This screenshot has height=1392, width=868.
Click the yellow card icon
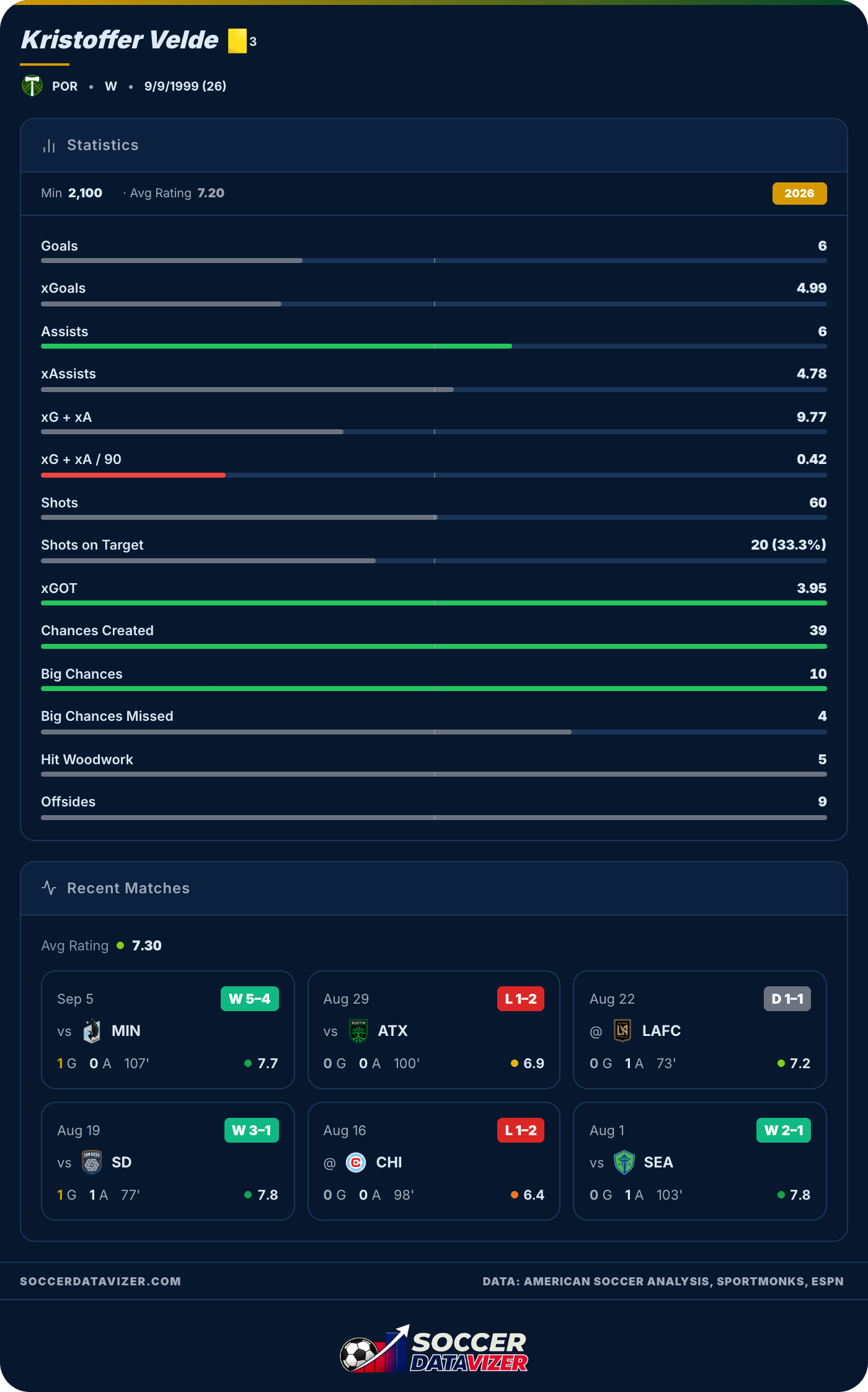(237, 41)
